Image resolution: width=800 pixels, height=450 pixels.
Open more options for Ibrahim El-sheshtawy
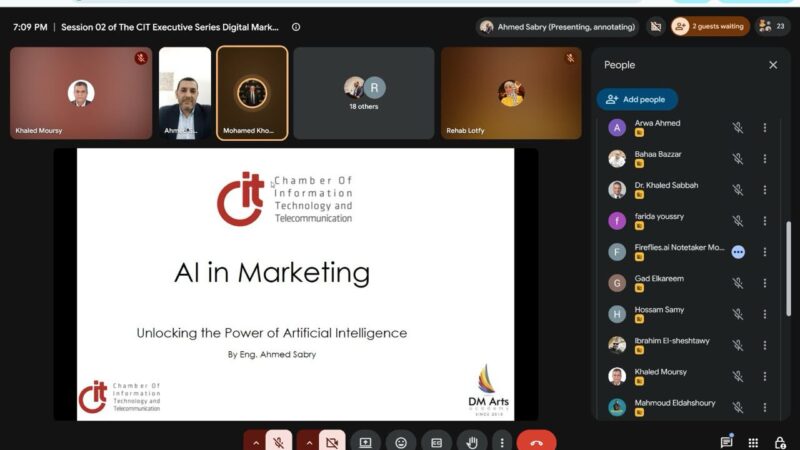click(765, 345)
